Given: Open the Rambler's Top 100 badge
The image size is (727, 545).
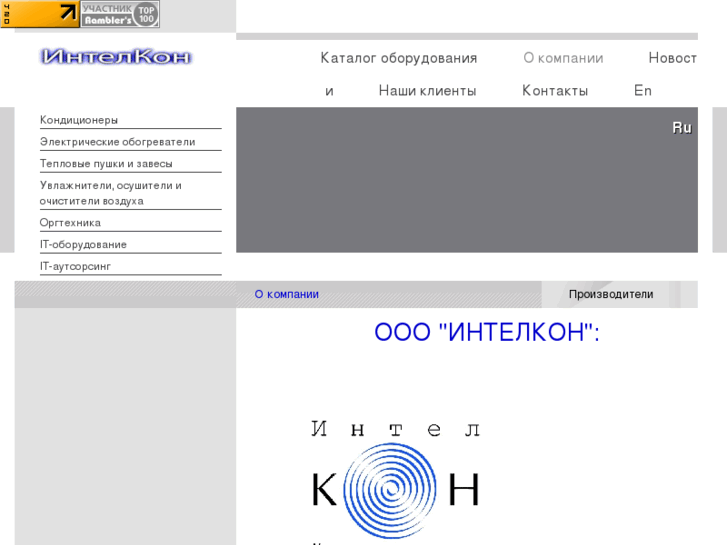Looking at the screenshot, I should point(121,14).
